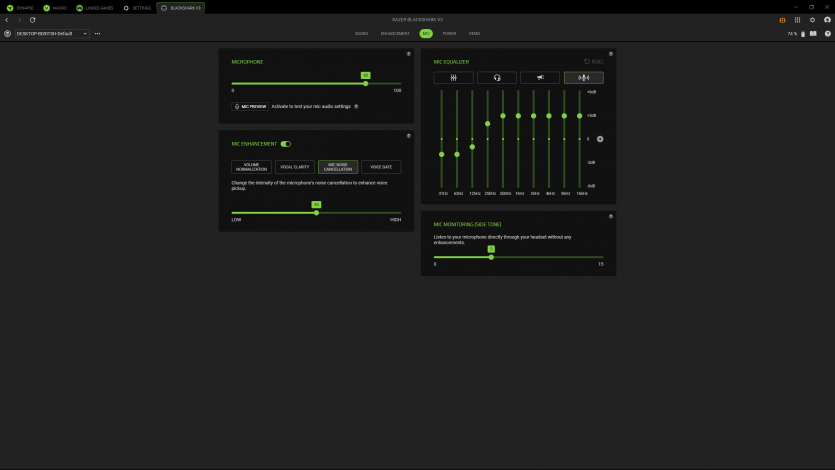This screenshot has height=470, width=835.
Task: Toggle Mic Enhancement switch off
Action: [286, 144]
